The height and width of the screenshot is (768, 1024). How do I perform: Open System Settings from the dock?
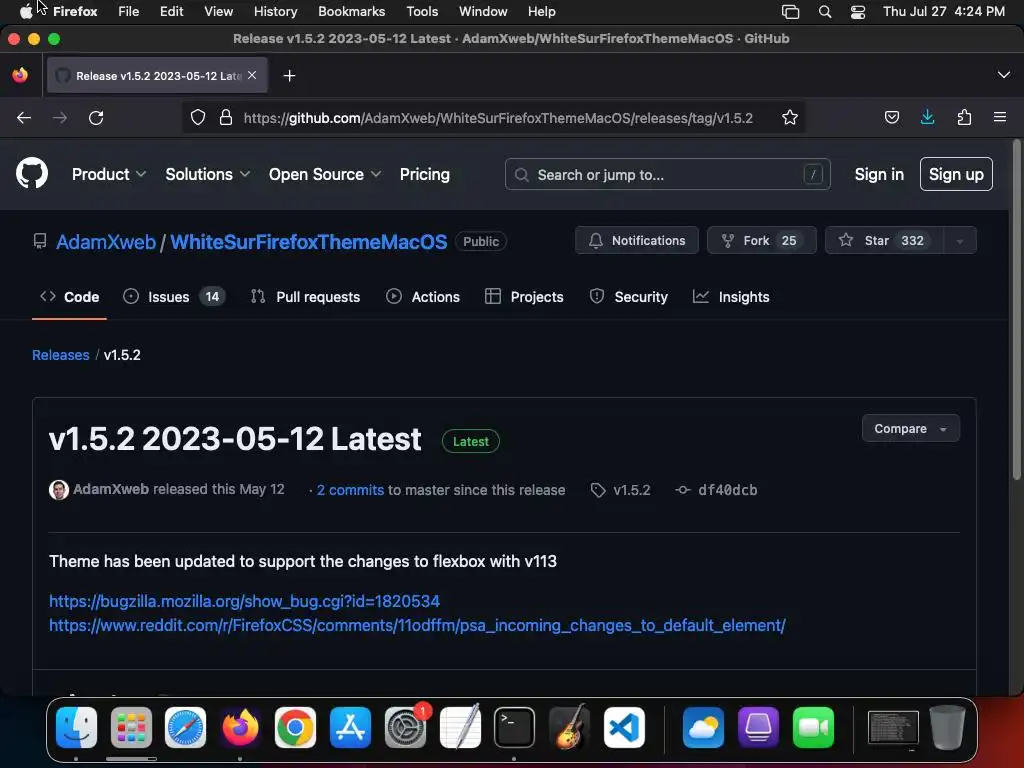tap(405, 727)
